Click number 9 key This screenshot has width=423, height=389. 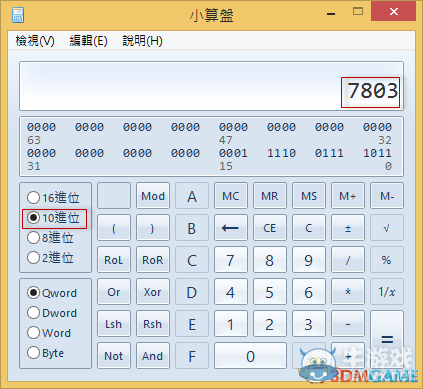309,260
